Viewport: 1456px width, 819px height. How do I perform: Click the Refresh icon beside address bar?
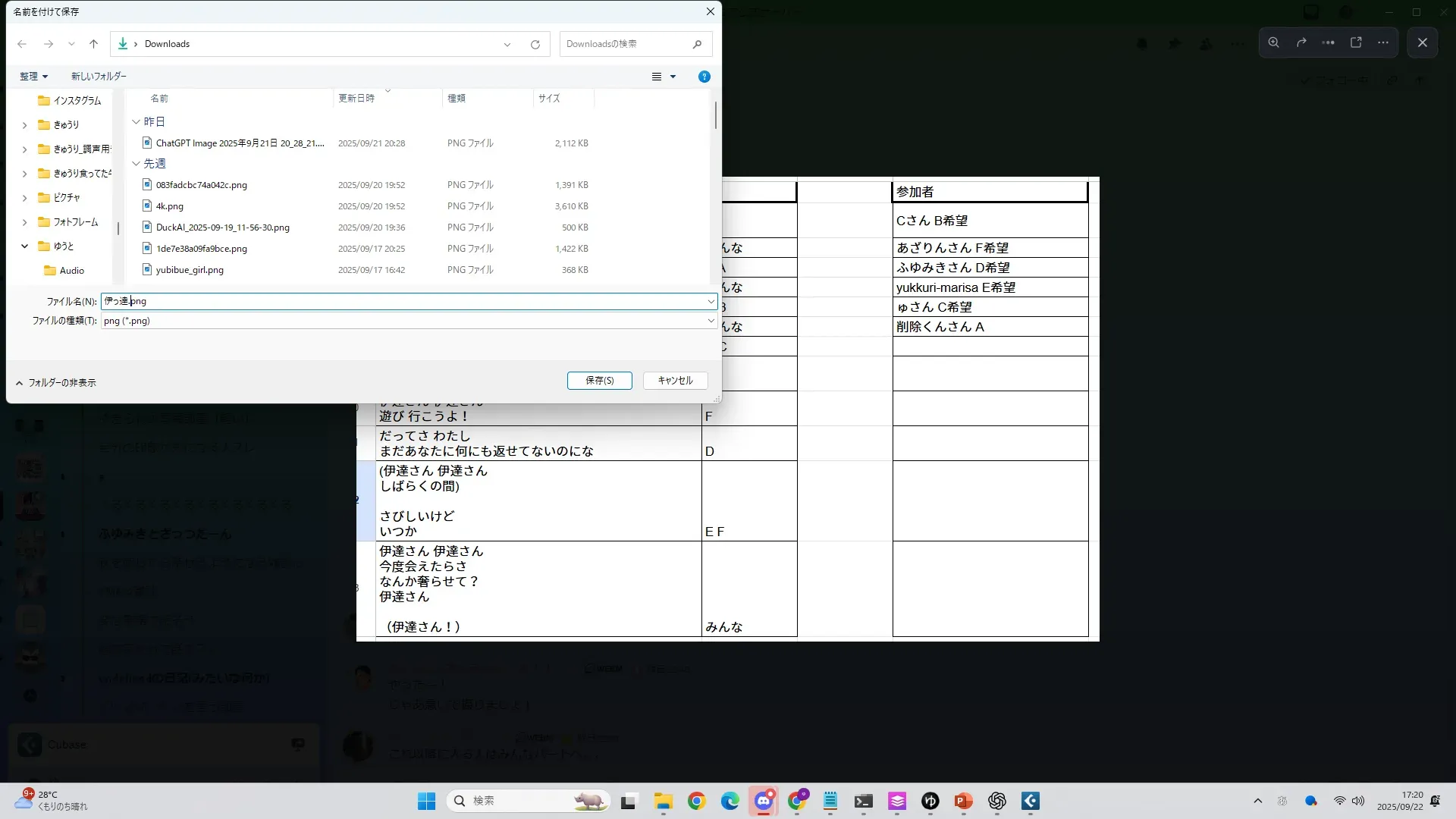(535, 44)
